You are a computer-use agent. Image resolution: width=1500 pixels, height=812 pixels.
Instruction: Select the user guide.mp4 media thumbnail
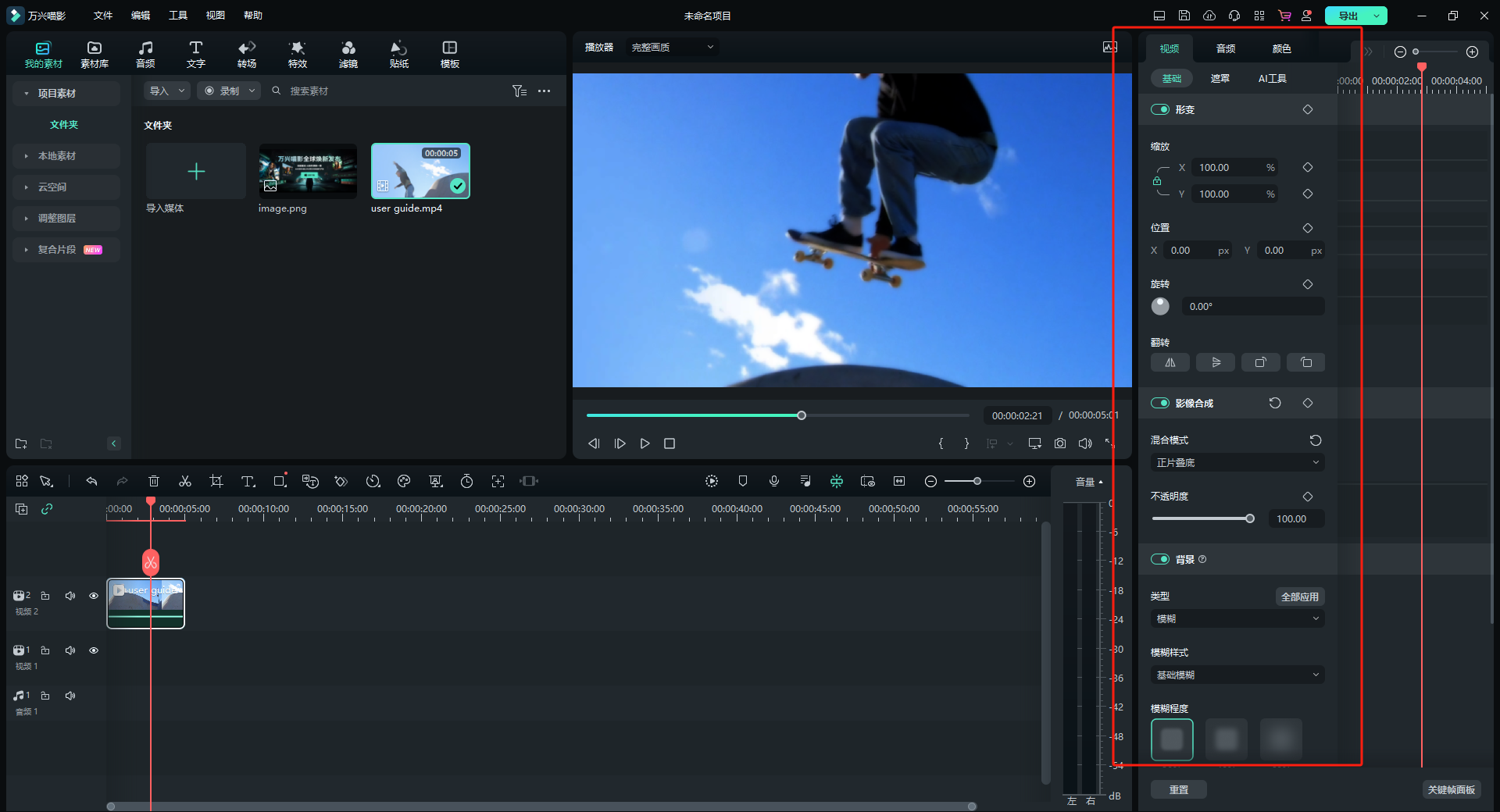(420, 171)
